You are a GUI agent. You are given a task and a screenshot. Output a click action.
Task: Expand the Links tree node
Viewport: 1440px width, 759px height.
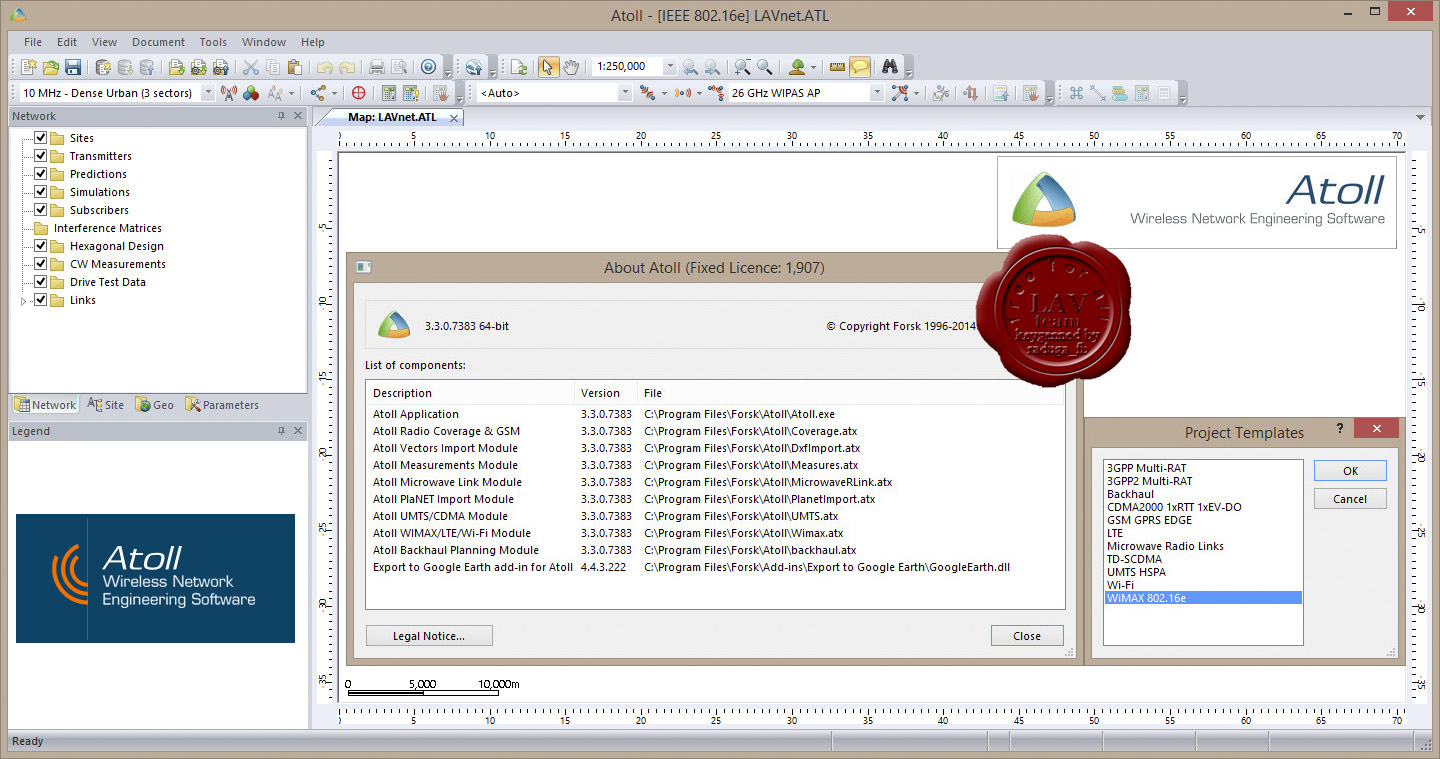[x=24, y=300]
